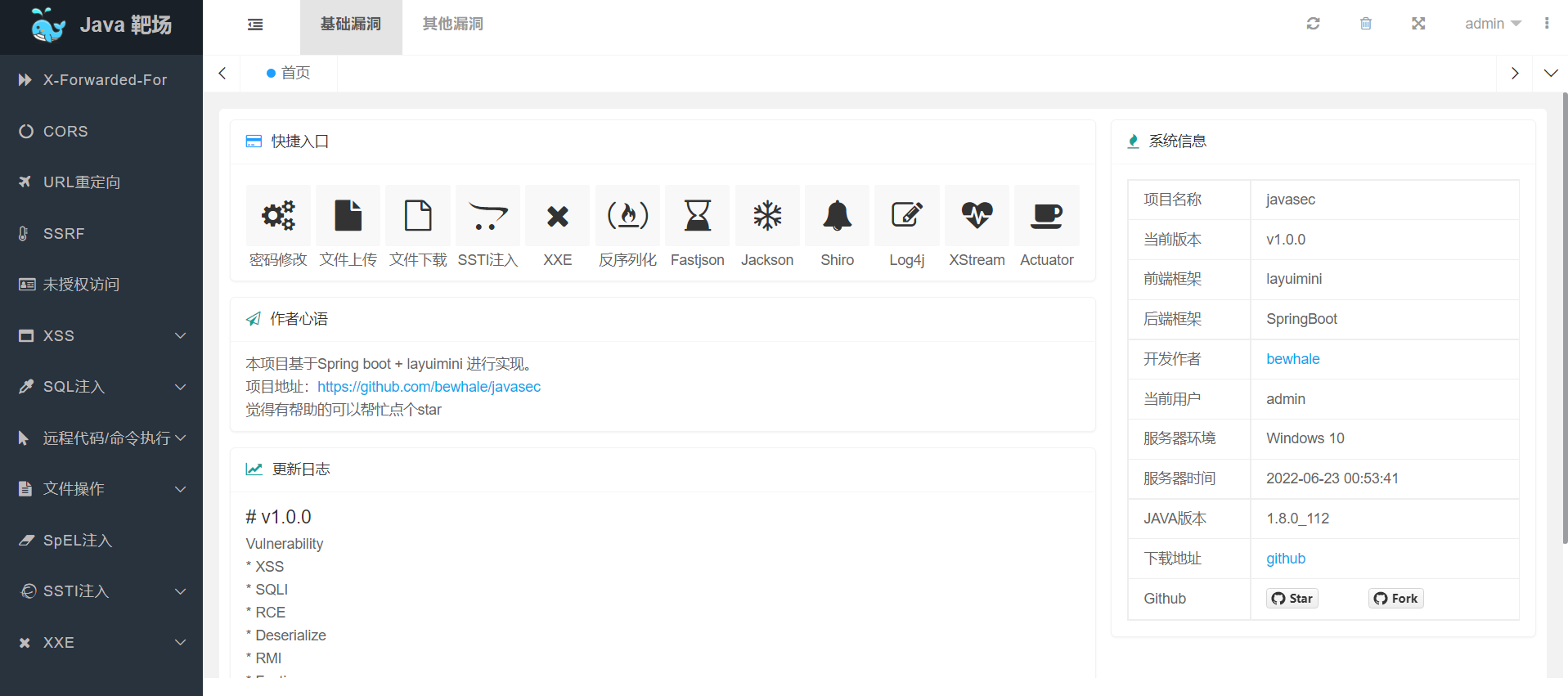The width and height of the screenshot is (1568, 696).
Task: Open the admin user dropdown
Action: point(1493,24)
